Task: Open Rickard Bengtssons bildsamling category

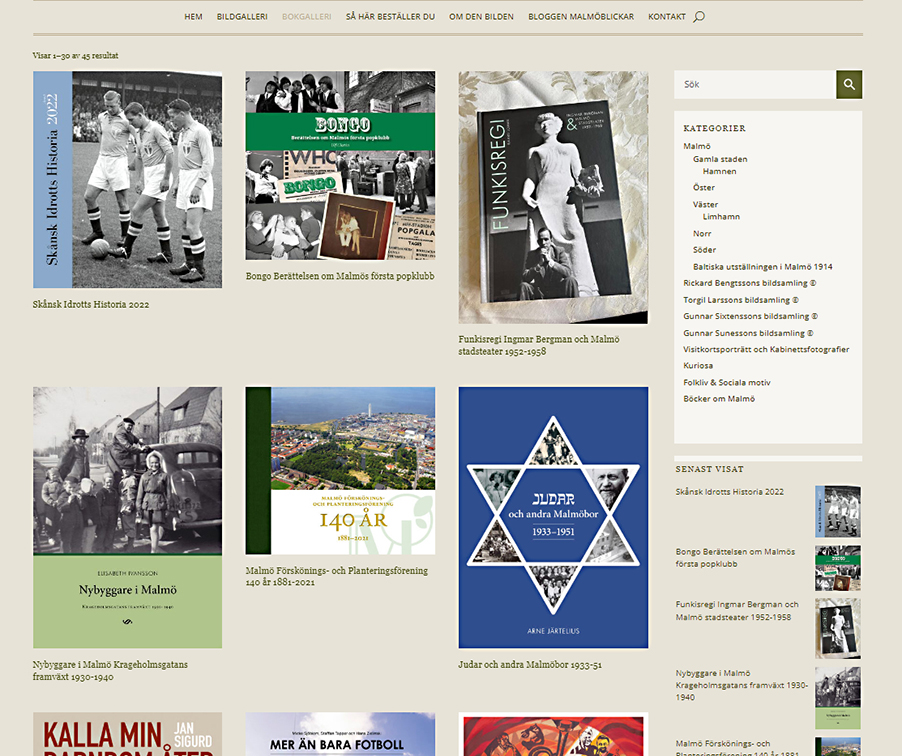Action: 750,282
